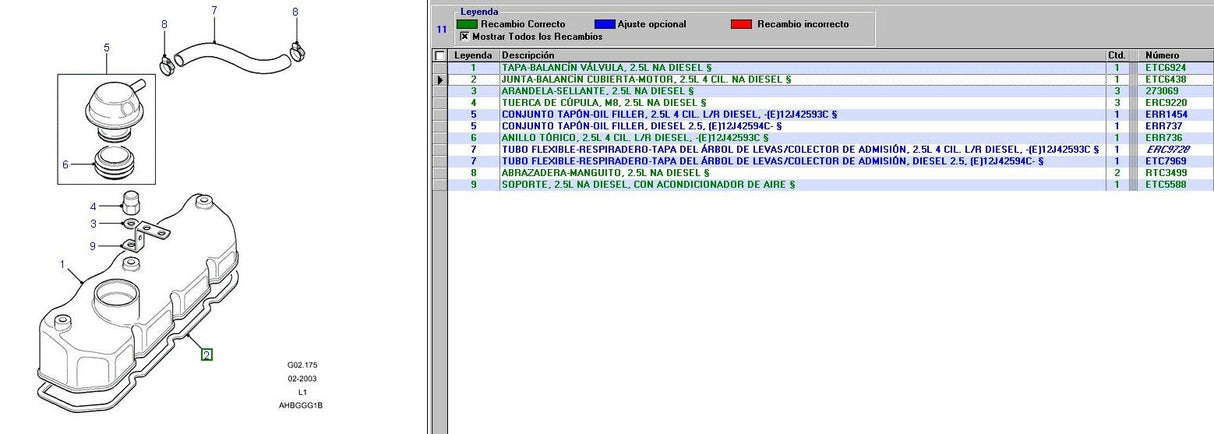The height and width of the screenshot is (434, 1214).
Task: Sort by the Descripción column header
Action: [x=800, y=55]
